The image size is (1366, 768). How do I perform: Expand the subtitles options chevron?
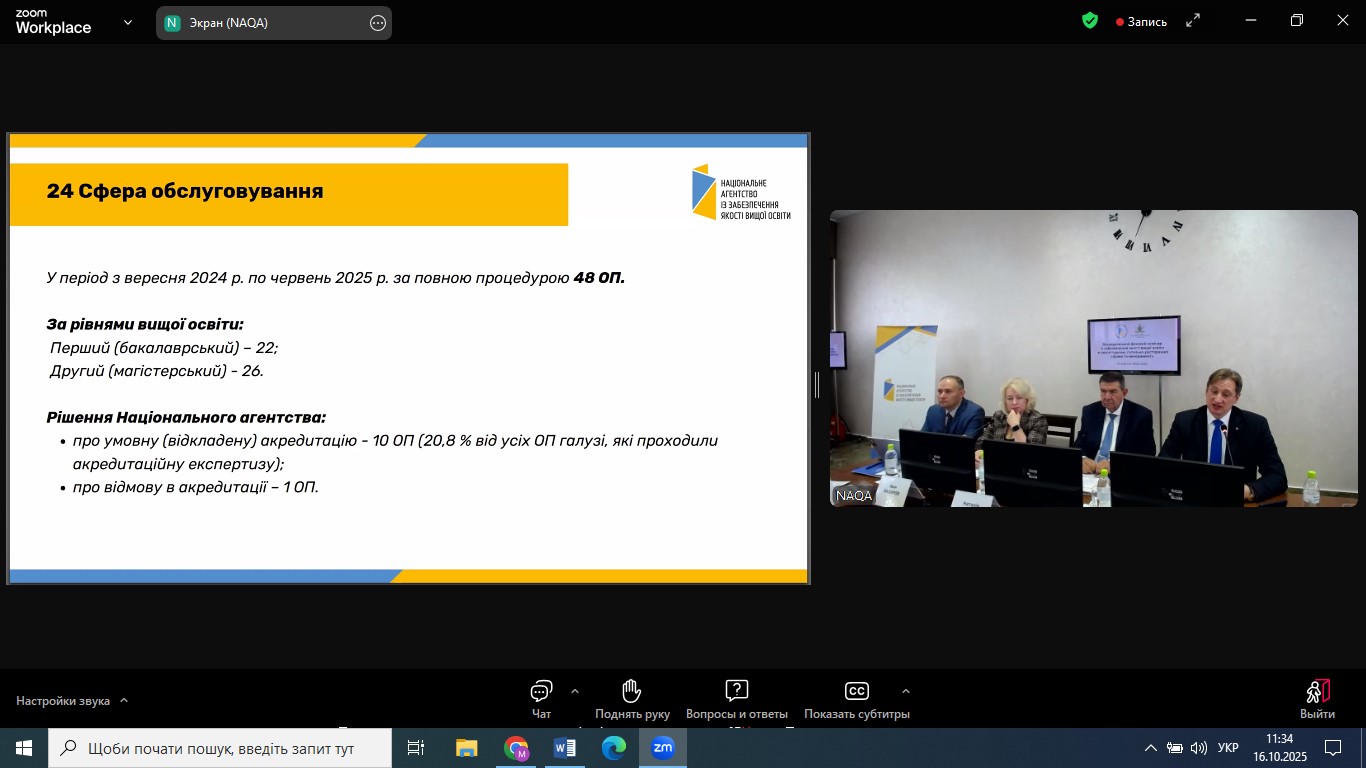tap(906, 691)
